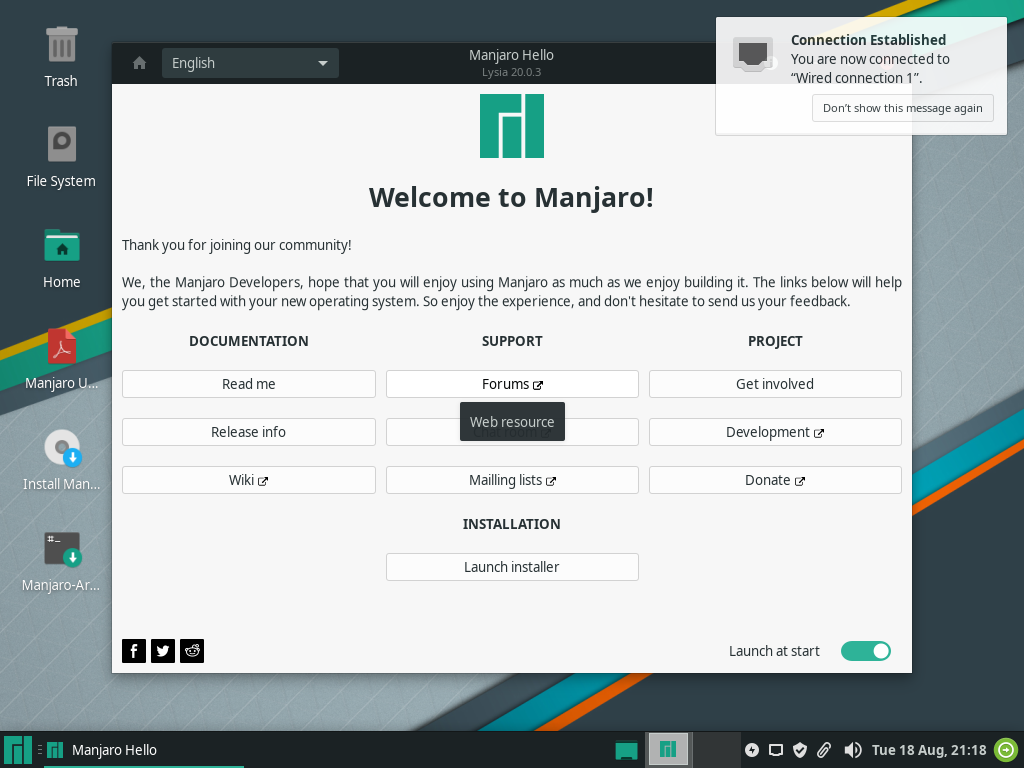Click the volume speaker tray icon

852,750
